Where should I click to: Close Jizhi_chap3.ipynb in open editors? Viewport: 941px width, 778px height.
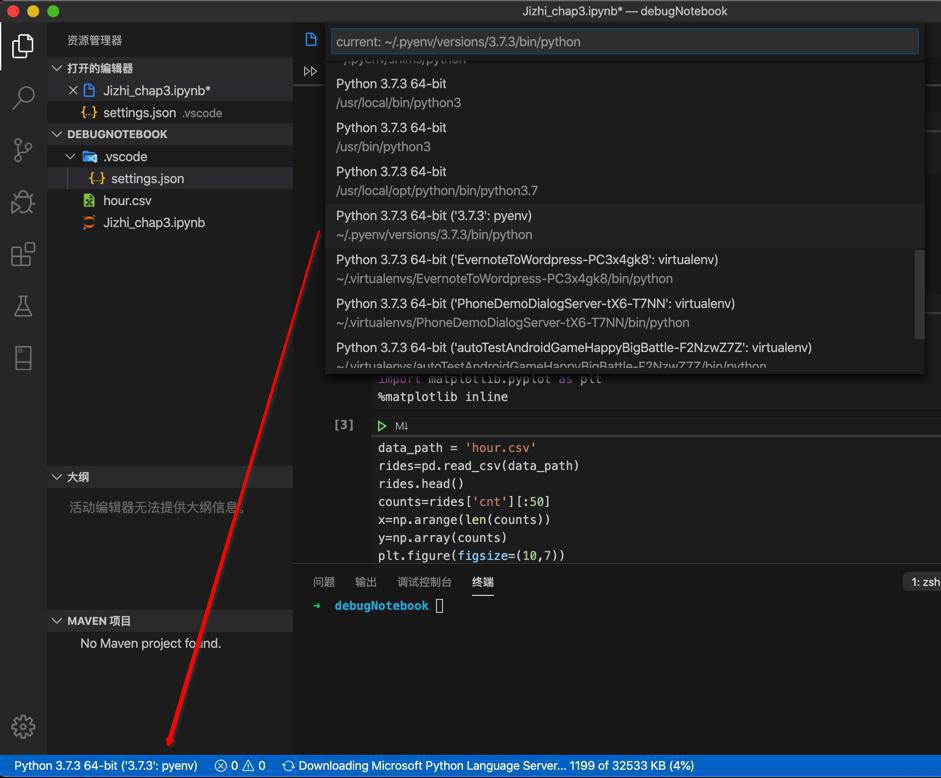(73, 90)
